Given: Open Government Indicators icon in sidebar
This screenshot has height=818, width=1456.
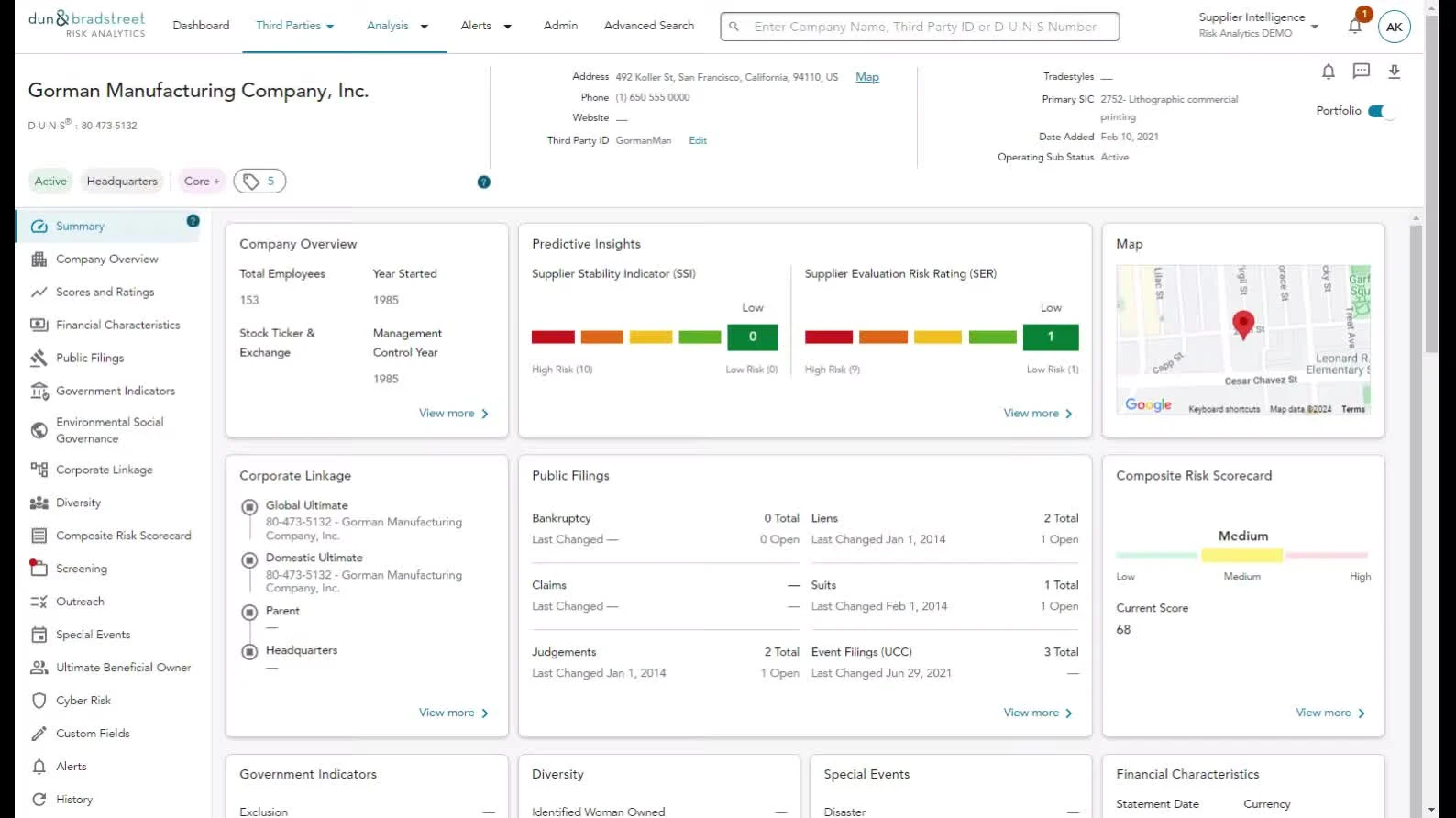Looking at the screenshot, I should pos(39,392).
